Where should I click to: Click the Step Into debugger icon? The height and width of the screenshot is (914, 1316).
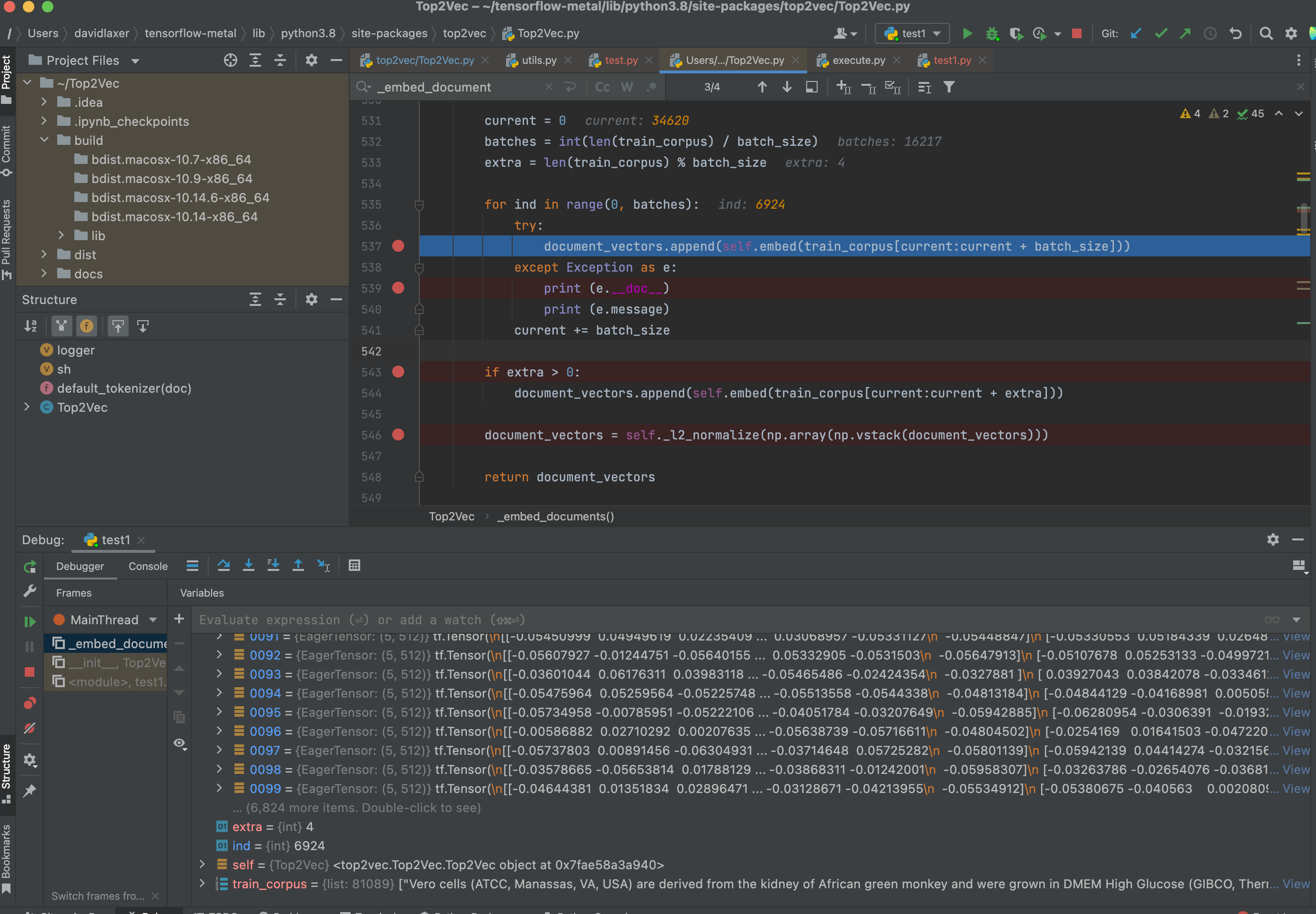click(248, 566)
